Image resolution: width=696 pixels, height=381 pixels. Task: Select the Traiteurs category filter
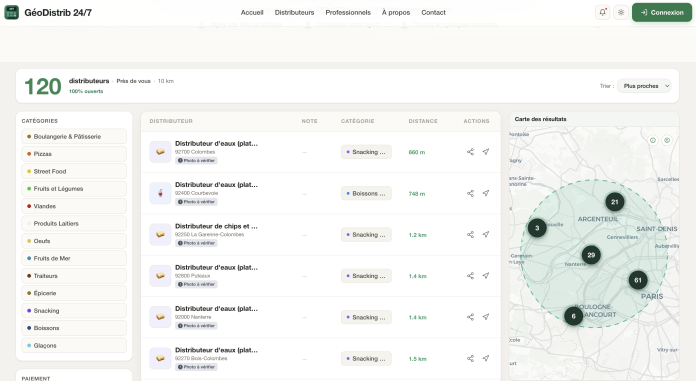[74, 276]
